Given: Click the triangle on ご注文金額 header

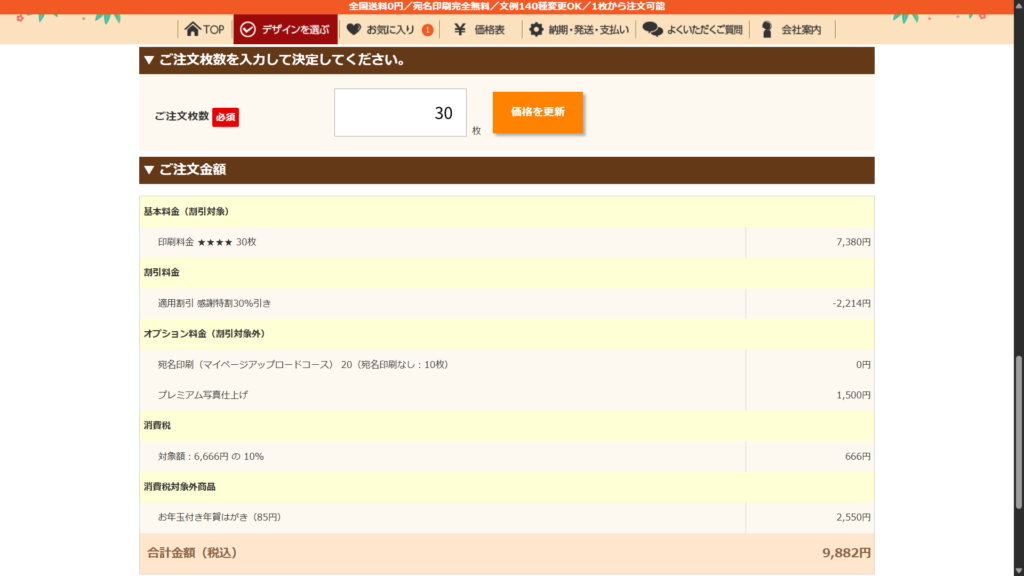Looking at the screenshot, I should point(148,170).
